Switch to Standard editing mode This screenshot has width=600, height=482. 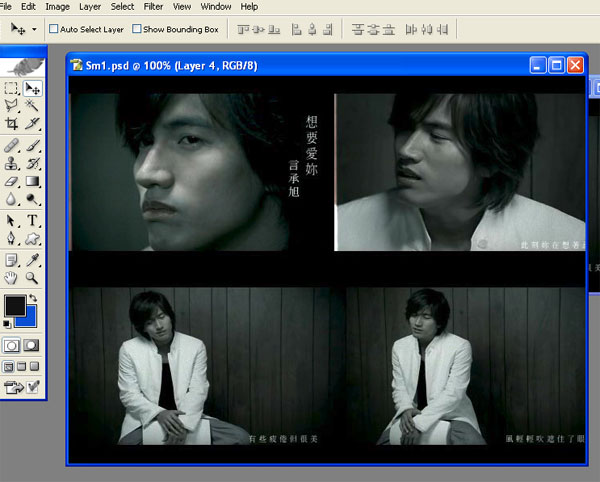point(11,346)
